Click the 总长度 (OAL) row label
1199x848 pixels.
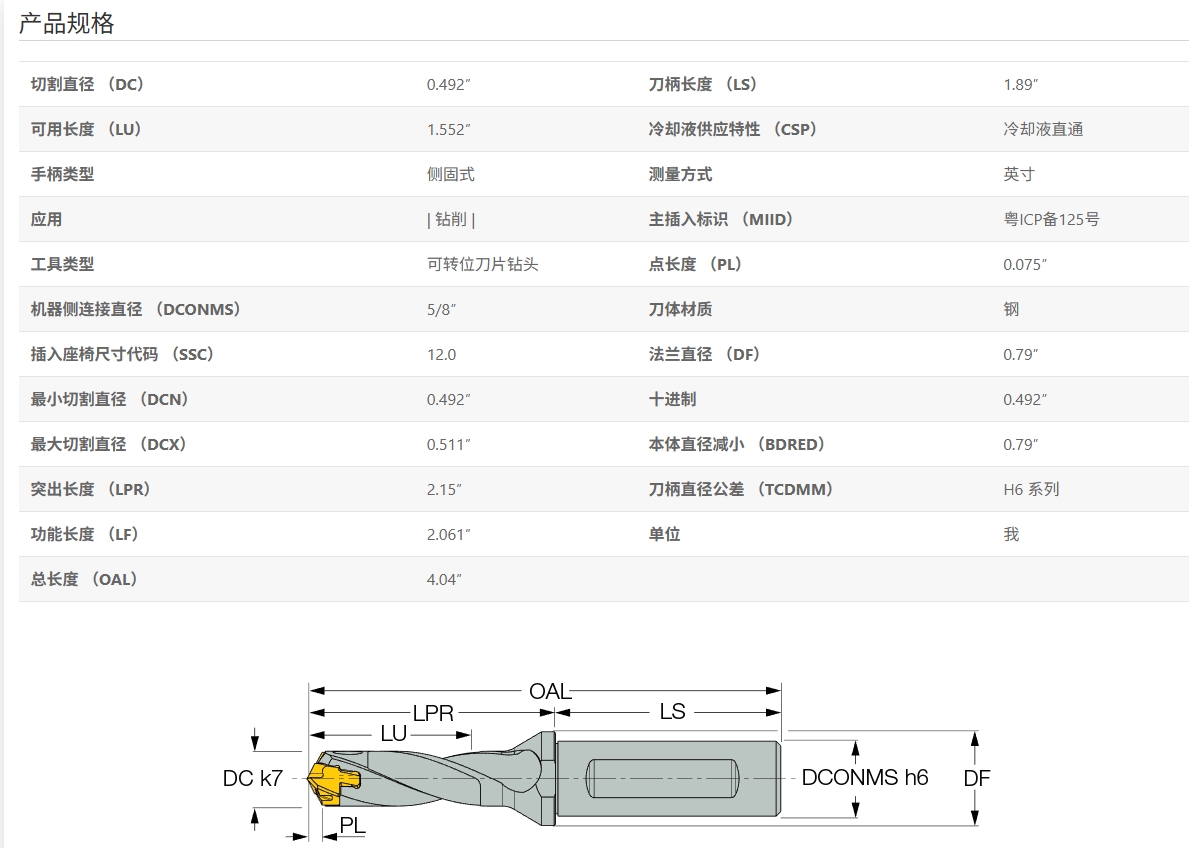(84, 580)
